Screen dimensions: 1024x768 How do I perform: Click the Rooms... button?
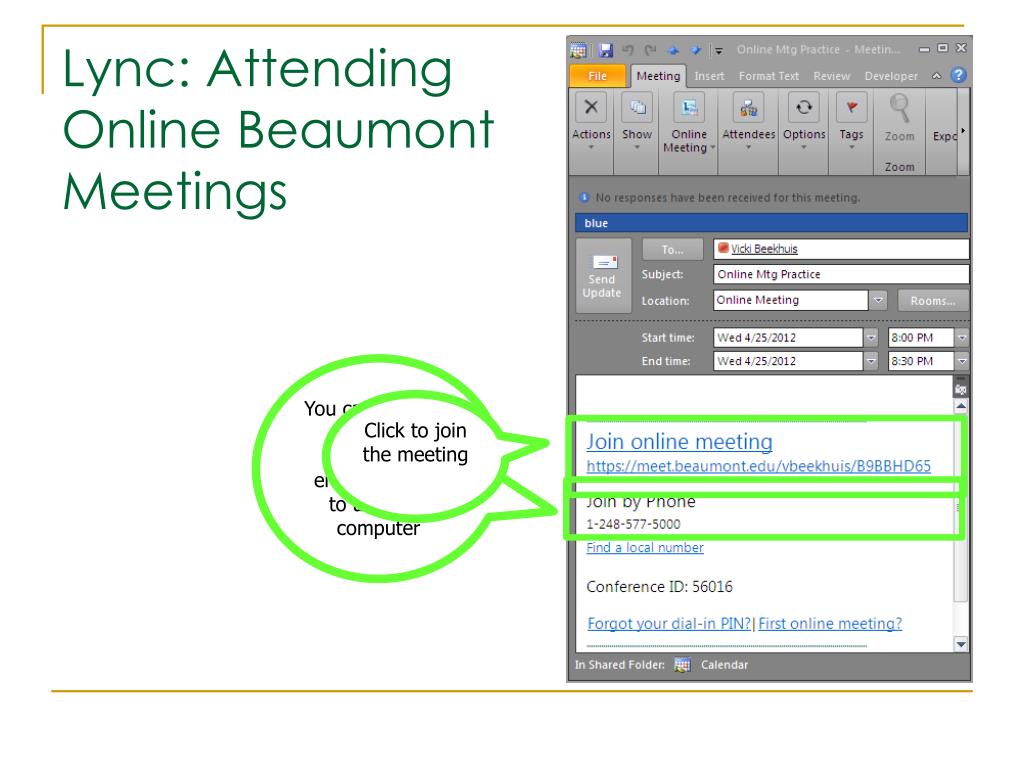(x=933, y=300)
